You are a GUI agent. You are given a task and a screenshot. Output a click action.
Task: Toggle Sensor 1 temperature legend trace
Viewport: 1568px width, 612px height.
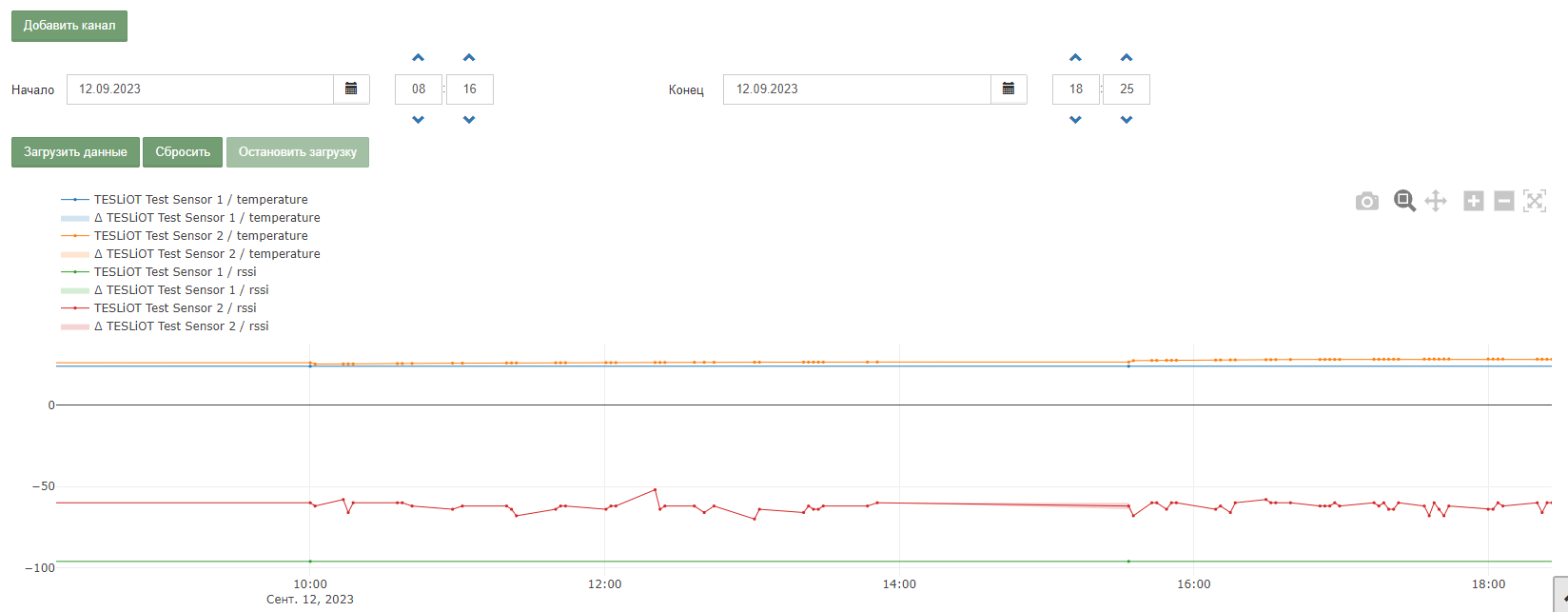tap(185, 200)
